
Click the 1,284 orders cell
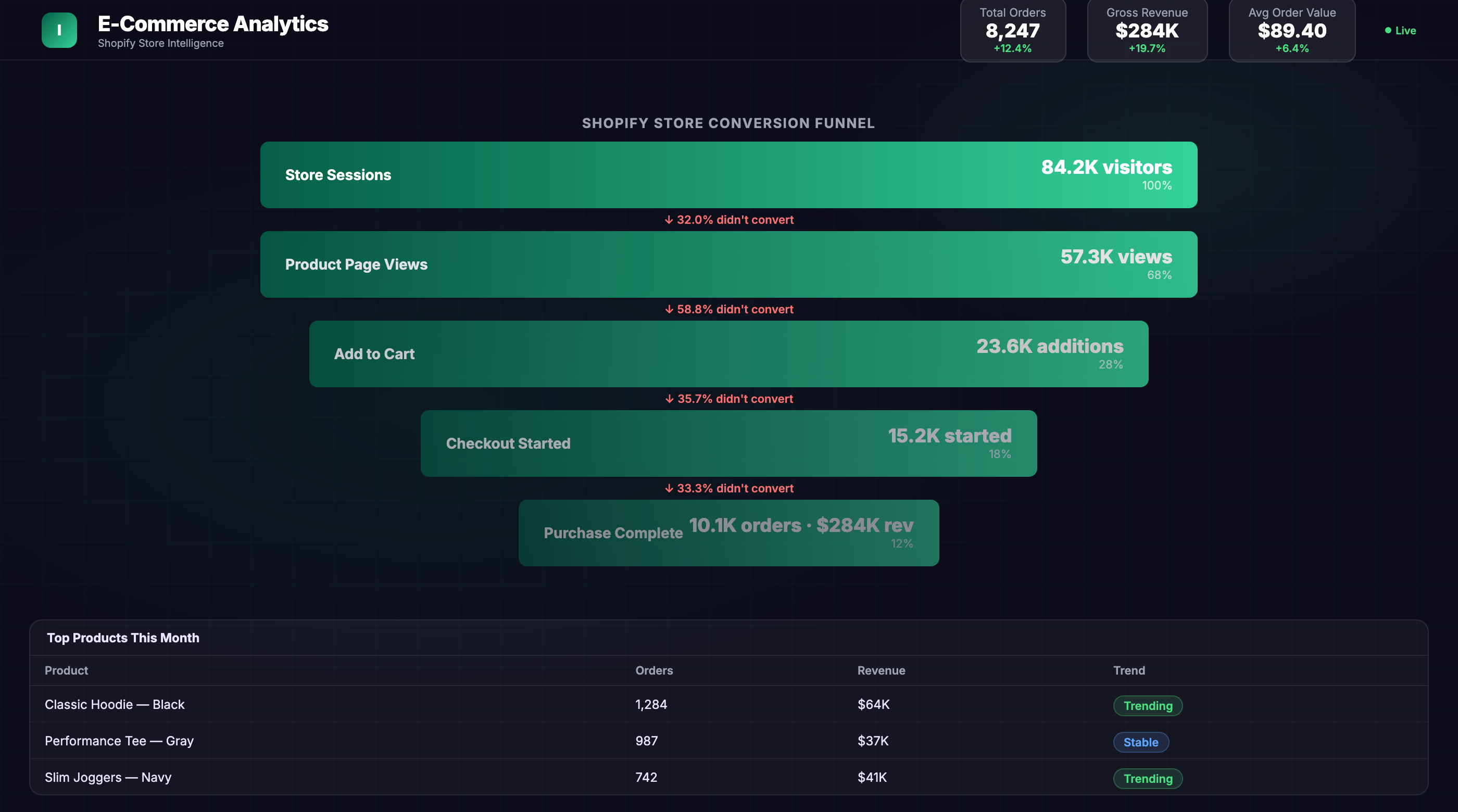651,704
